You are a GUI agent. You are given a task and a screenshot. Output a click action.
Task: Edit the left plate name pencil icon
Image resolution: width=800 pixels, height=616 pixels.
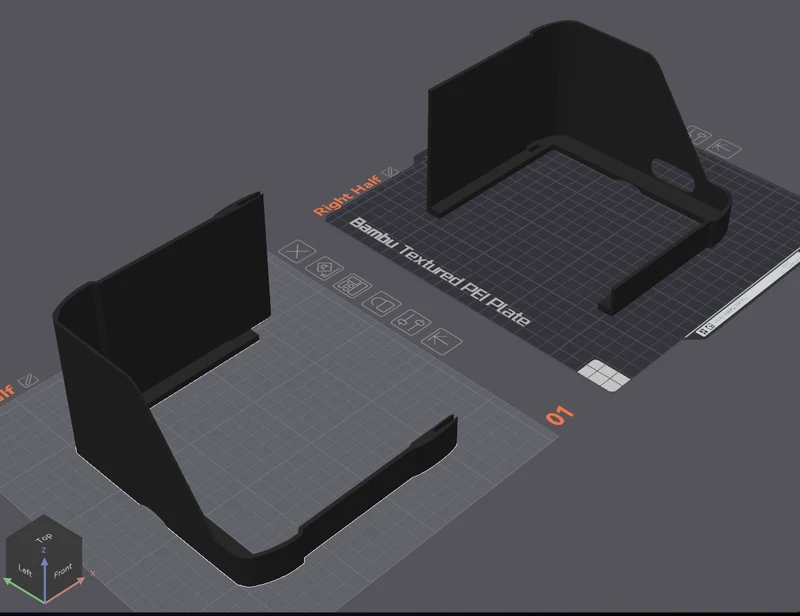click(x=28, y=380)
